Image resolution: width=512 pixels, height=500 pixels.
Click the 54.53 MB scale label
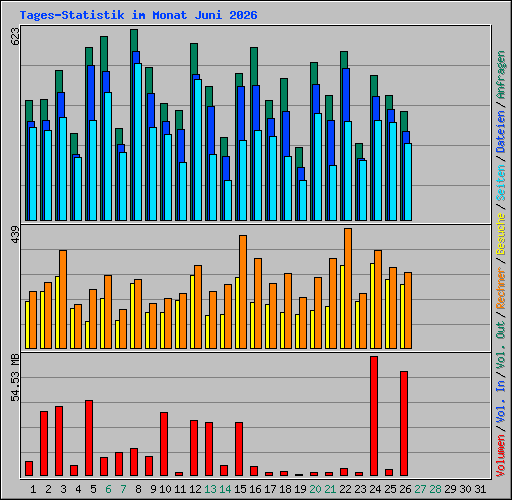15,378
